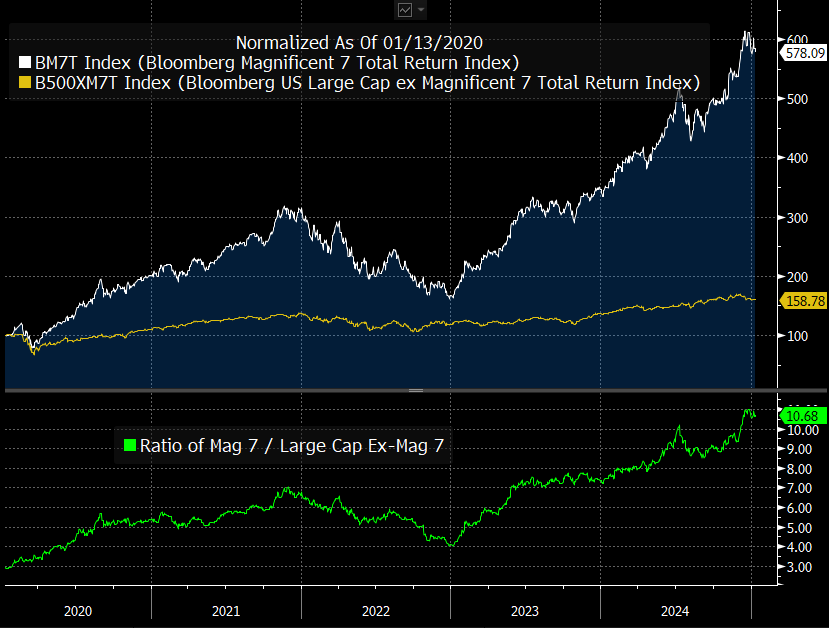829x628 pixels.
Task: Click the 400 tick on price axis
Action: click(797, 158)
